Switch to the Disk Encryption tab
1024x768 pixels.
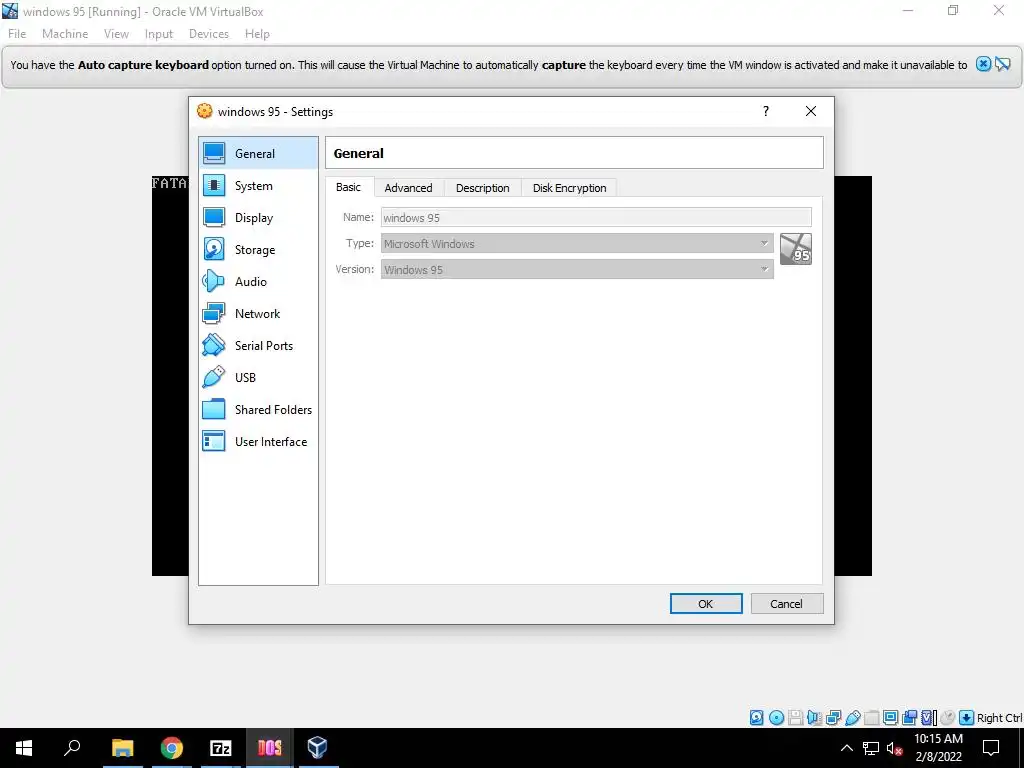pyautogui.click(x=569, y=188)
